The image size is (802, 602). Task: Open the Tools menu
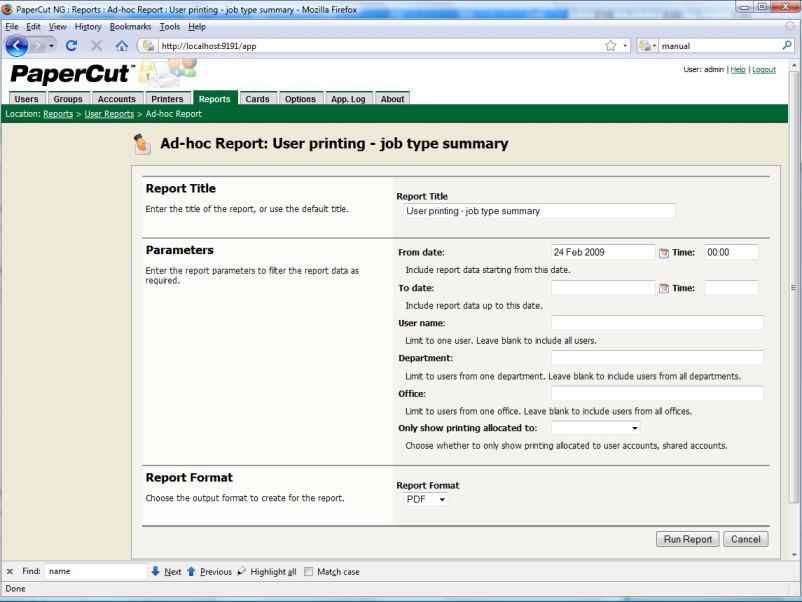pyautogui.click(x=170, y=27)
